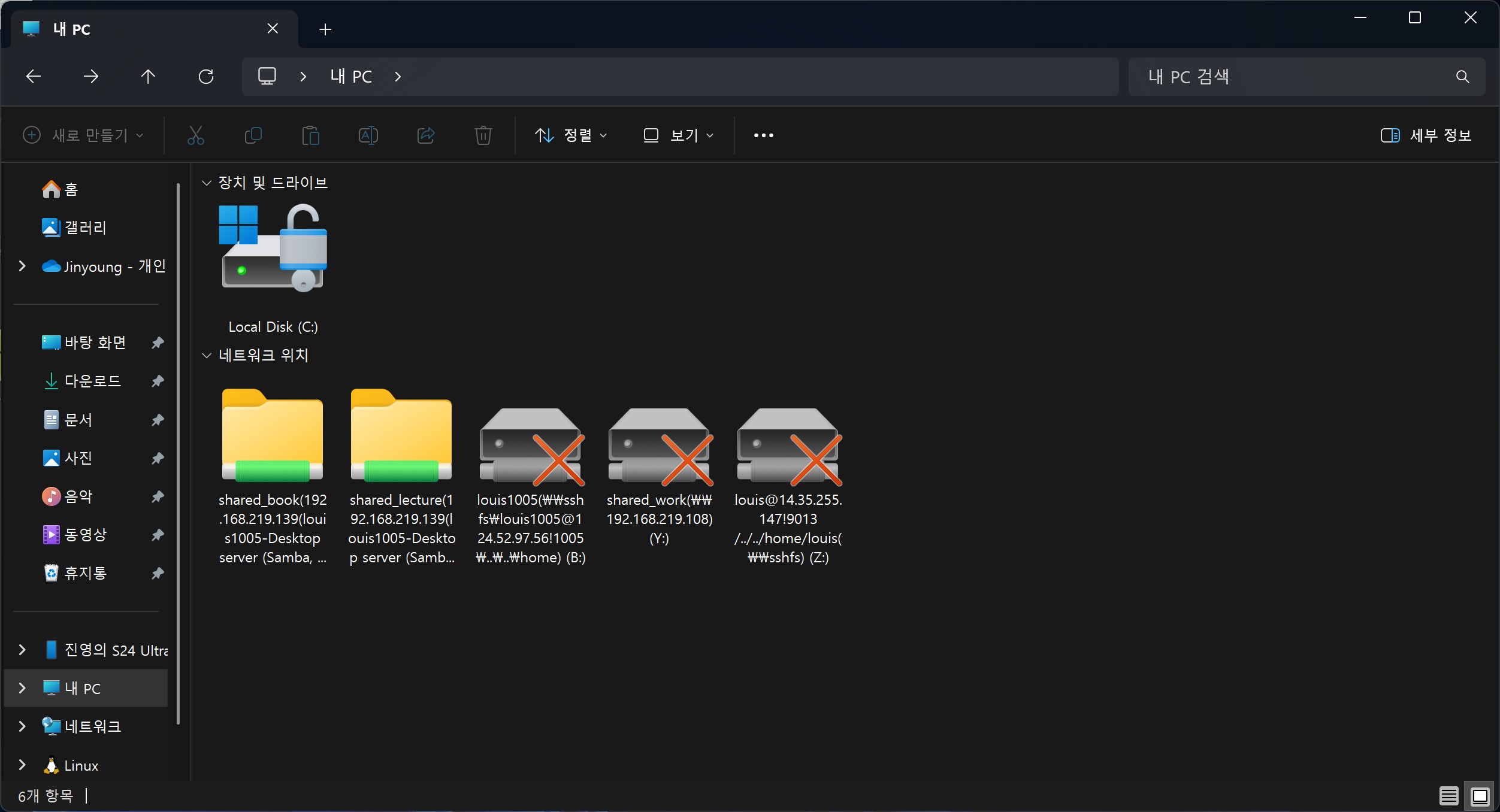Collapse the 장치 및 드라이브 section

tap(207, 183)
